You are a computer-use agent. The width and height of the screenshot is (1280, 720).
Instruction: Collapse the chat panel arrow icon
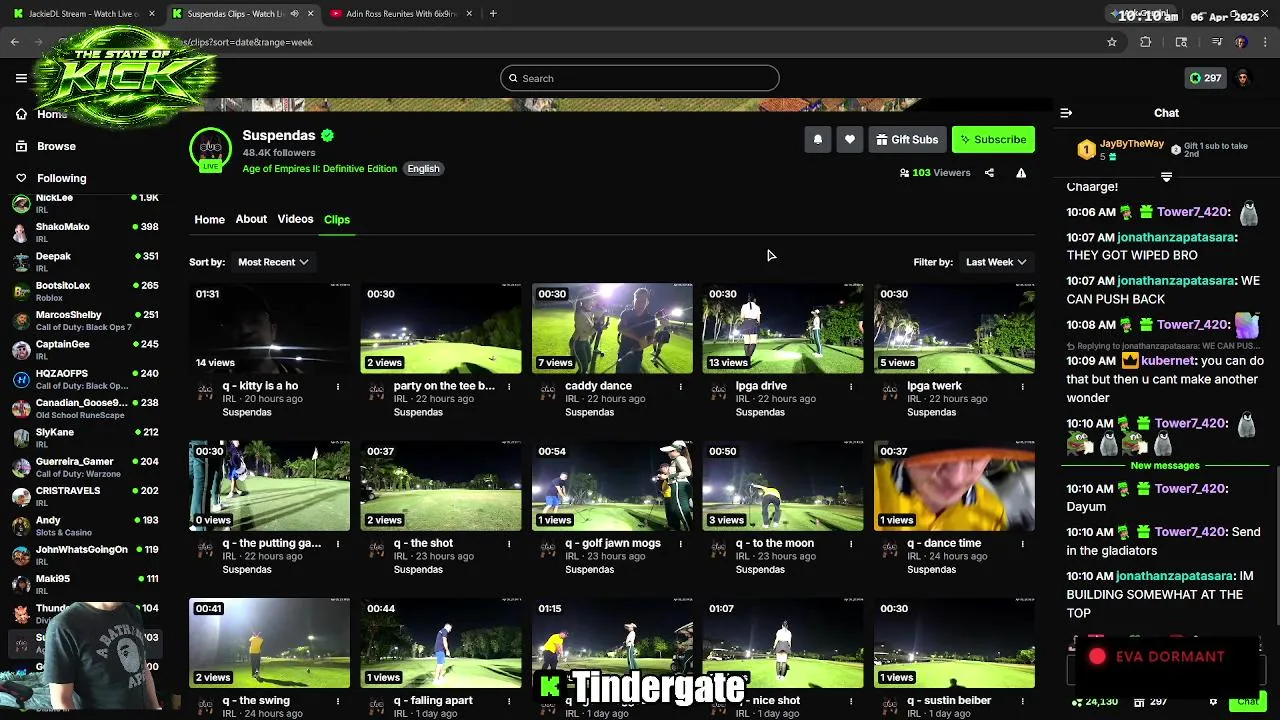coord(1066,113)
